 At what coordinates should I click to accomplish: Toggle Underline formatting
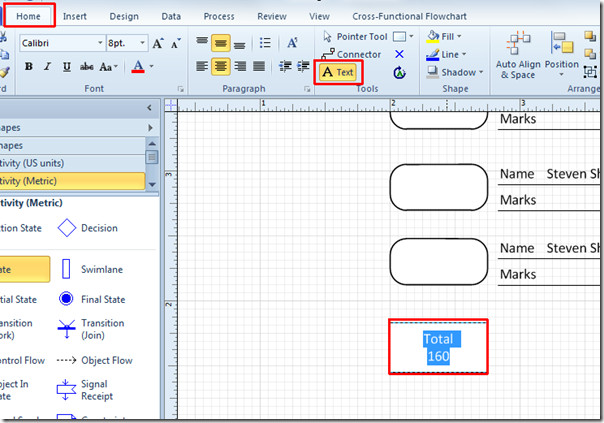click(x=67, y=67)
